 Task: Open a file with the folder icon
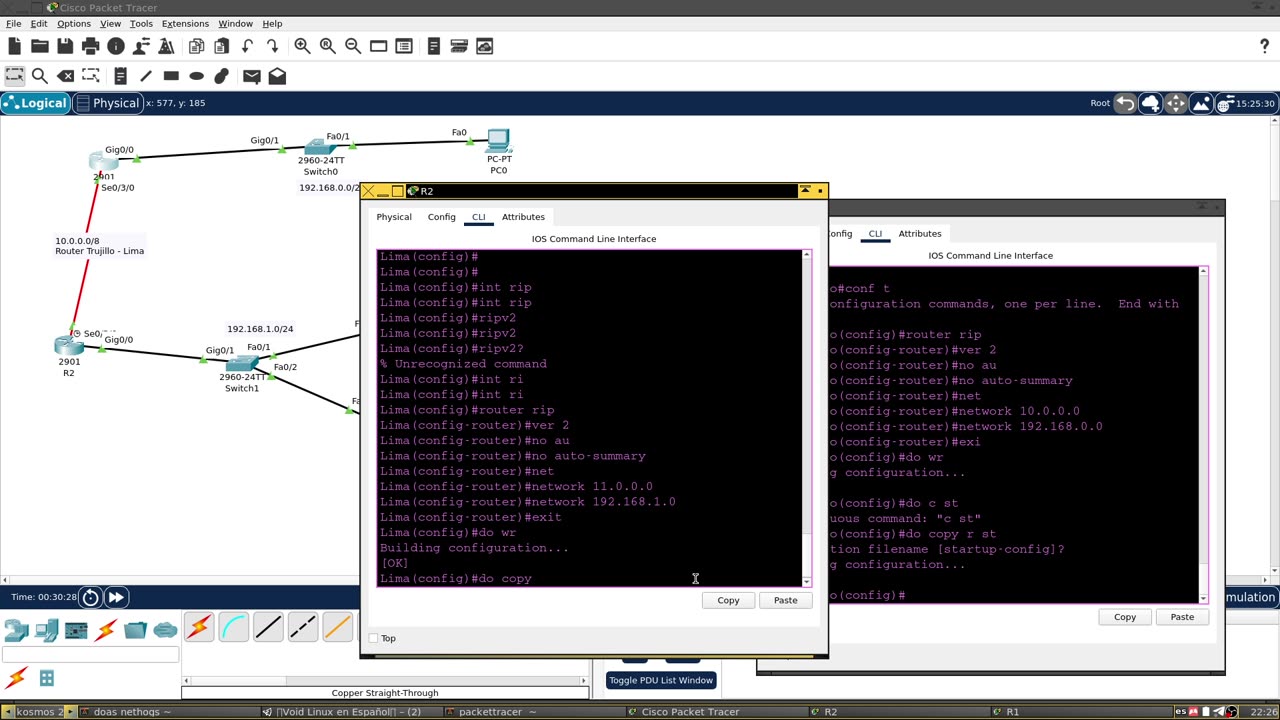pos(40,46)
